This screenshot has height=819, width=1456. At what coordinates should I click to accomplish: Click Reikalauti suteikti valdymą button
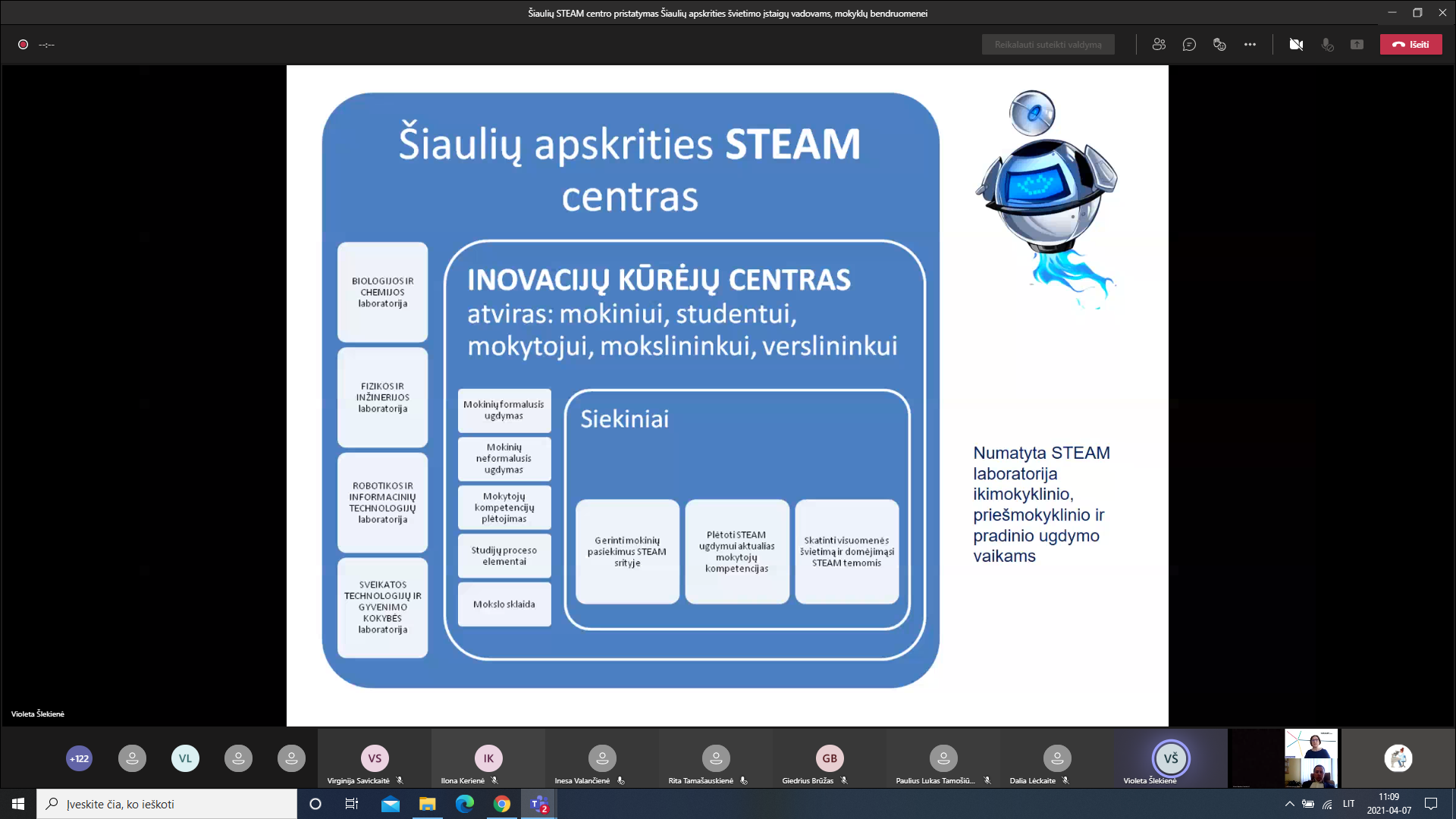pos(1048,45)
